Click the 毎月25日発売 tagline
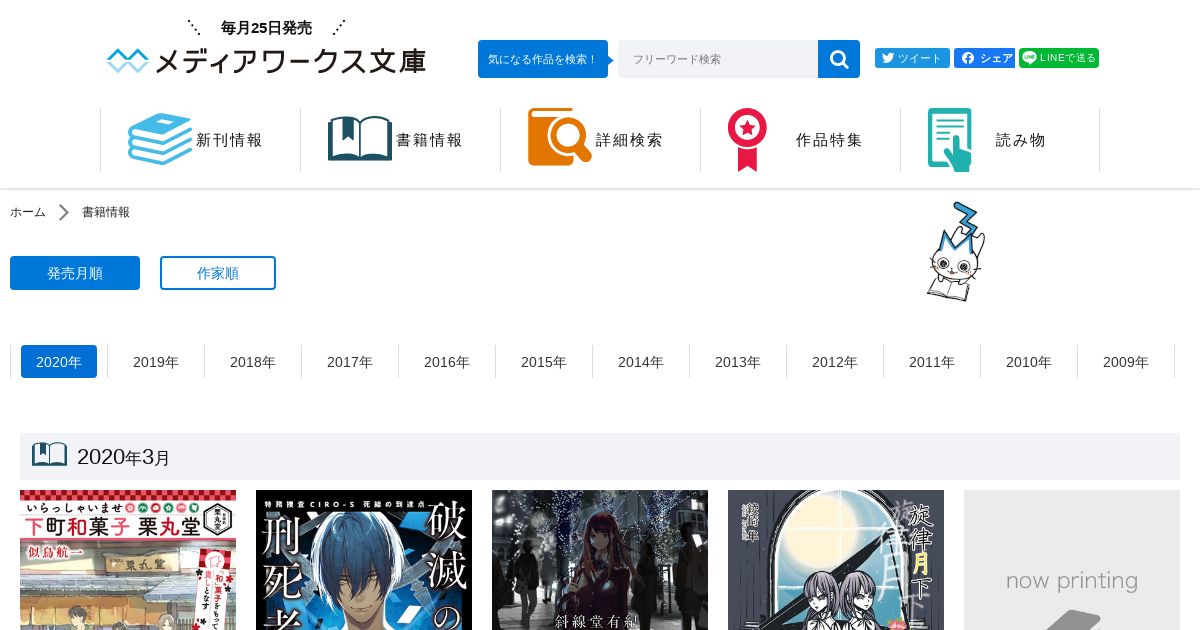1200x630 pixels. [266, 28]
